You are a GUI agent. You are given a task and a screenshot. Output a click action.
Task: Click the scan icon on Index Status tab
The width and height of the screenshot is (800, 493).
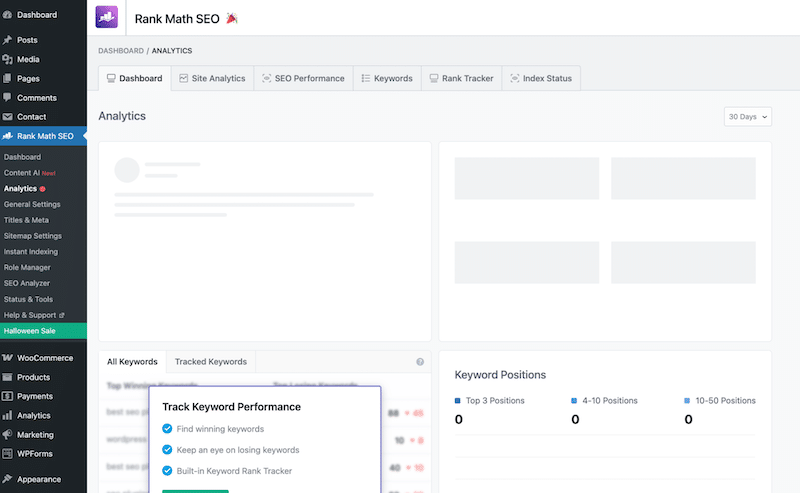pyautogui.click(x=515, y=78)
